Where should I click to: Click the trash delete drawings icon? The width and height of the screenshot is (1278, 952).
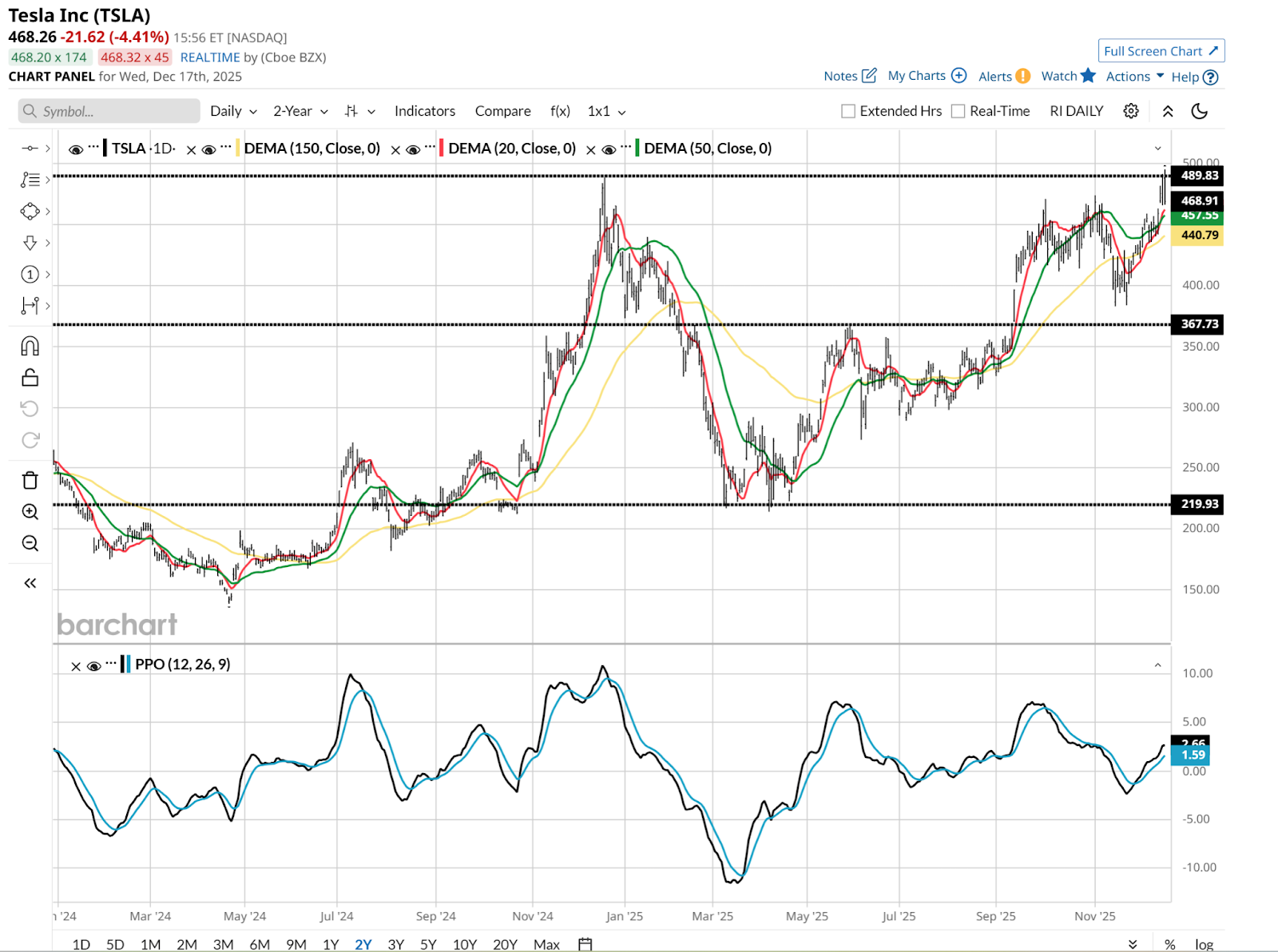(30, 480)
